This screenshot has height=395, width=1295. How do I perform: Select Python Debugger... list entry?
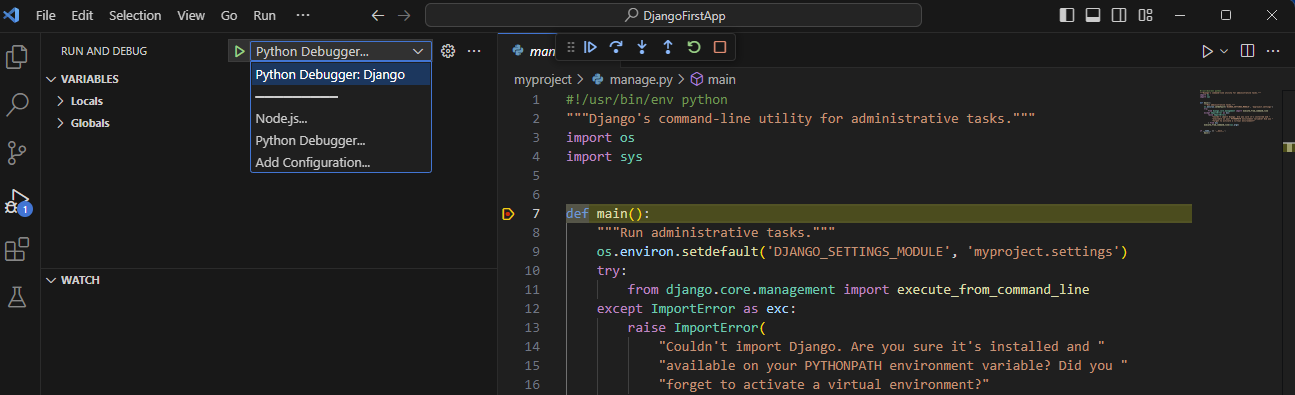tap(341, 141)
